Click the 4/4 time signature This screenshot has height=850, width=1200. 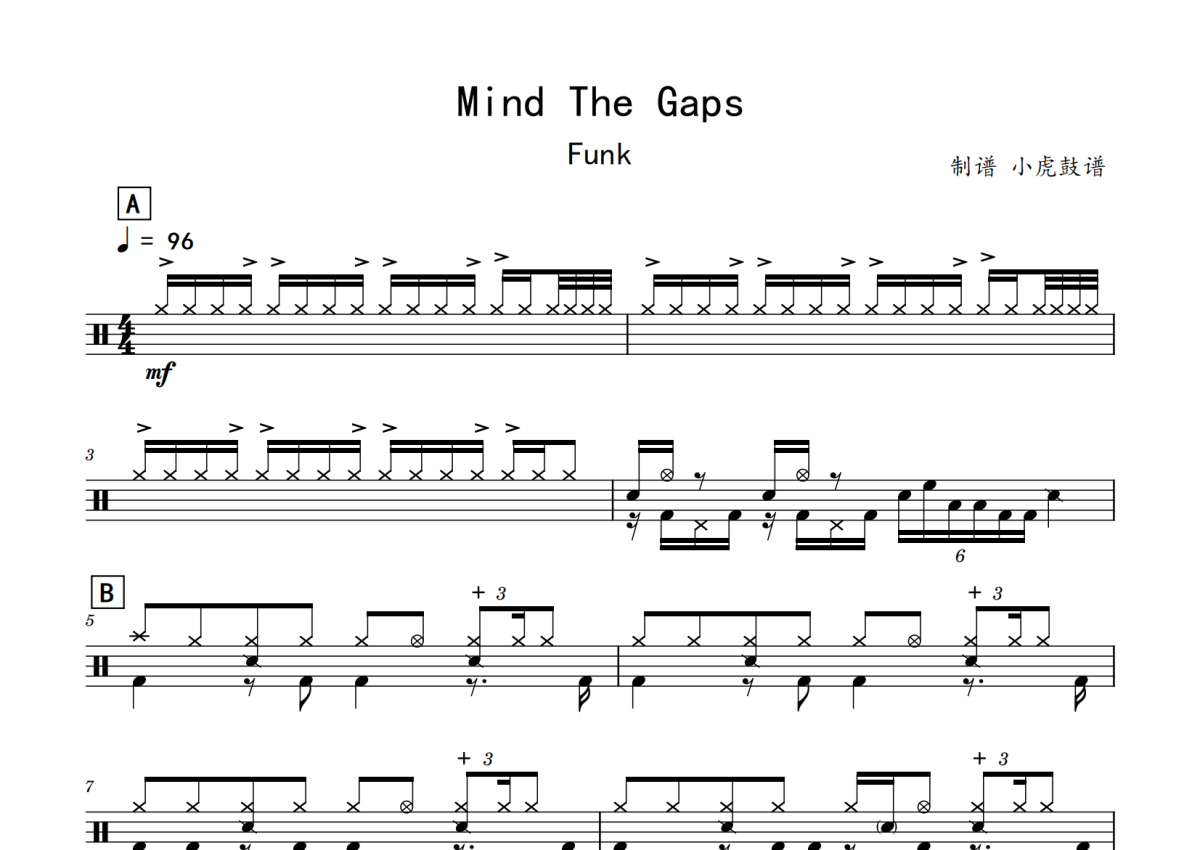pyautogui.click(x=127, y=334)
